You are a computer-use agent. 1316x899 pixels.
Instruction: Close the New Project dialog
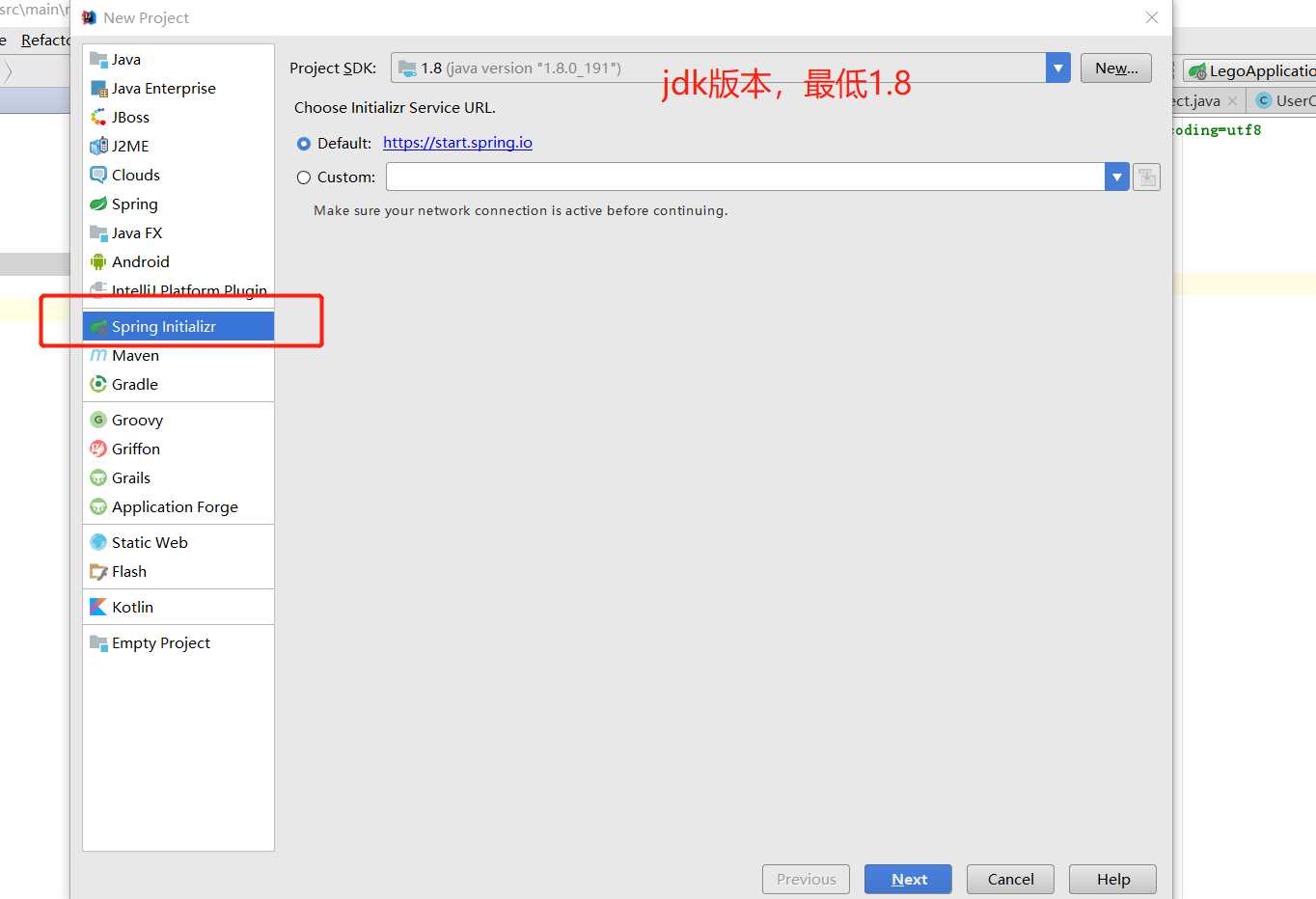(1151, 17)
